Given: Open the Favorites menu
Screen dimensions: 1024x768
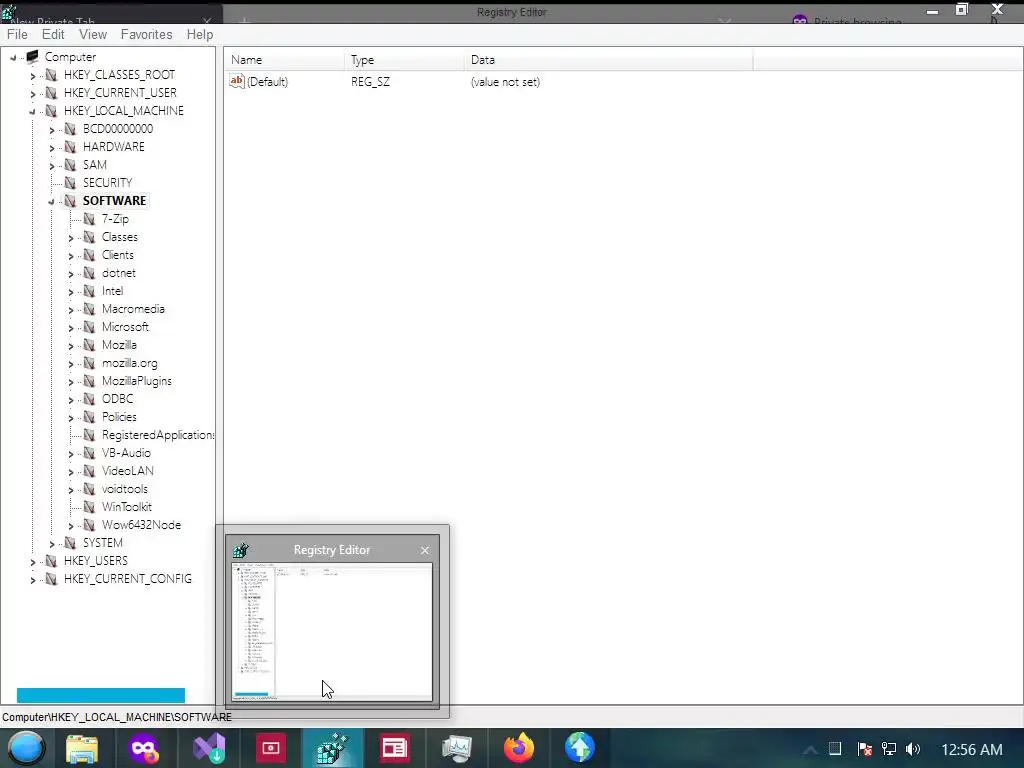Looking at the screenshot, I should point(146,34).
